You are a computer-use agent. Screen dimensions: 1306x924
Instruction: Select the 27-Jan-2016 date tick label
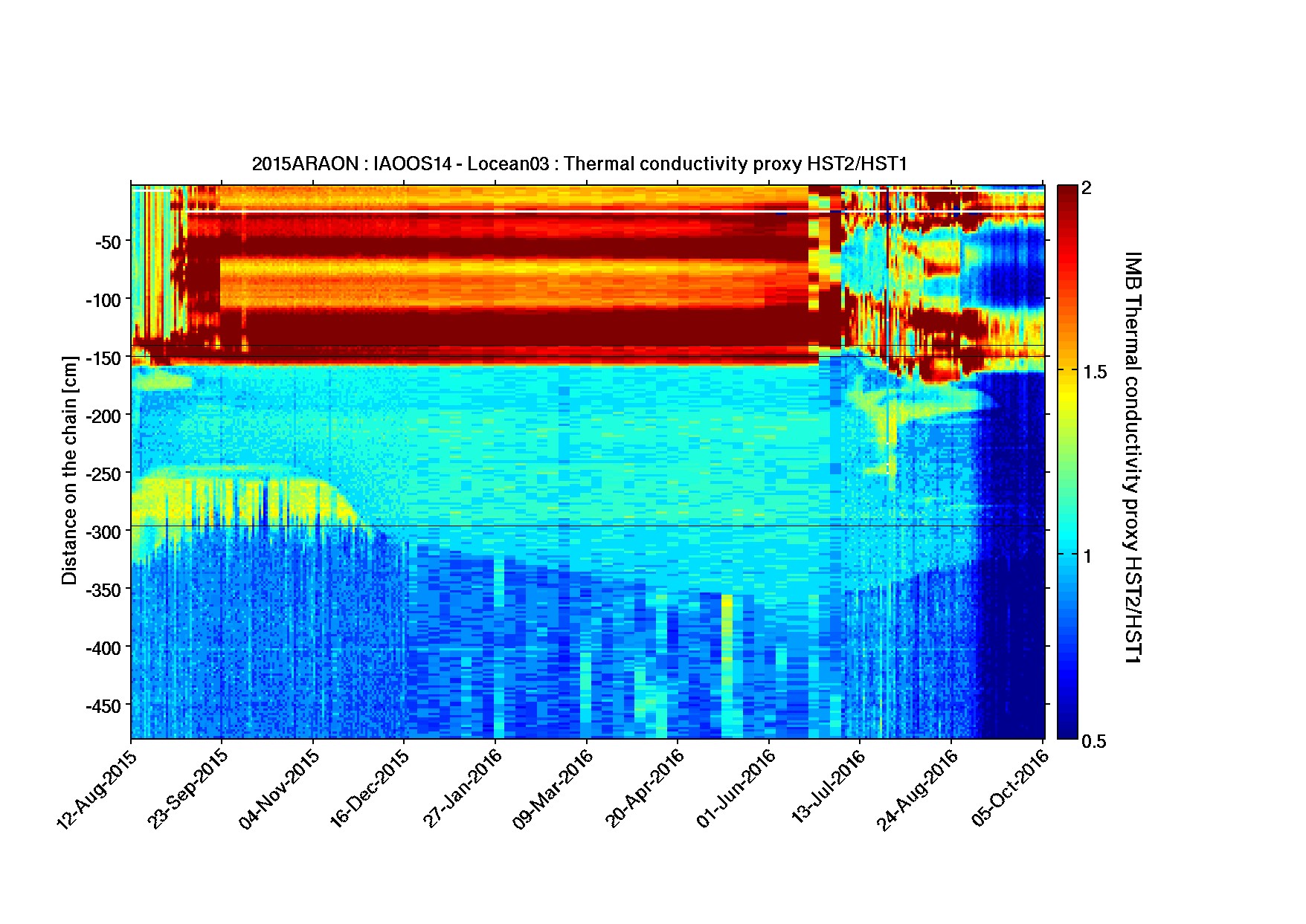pos(462,789)
